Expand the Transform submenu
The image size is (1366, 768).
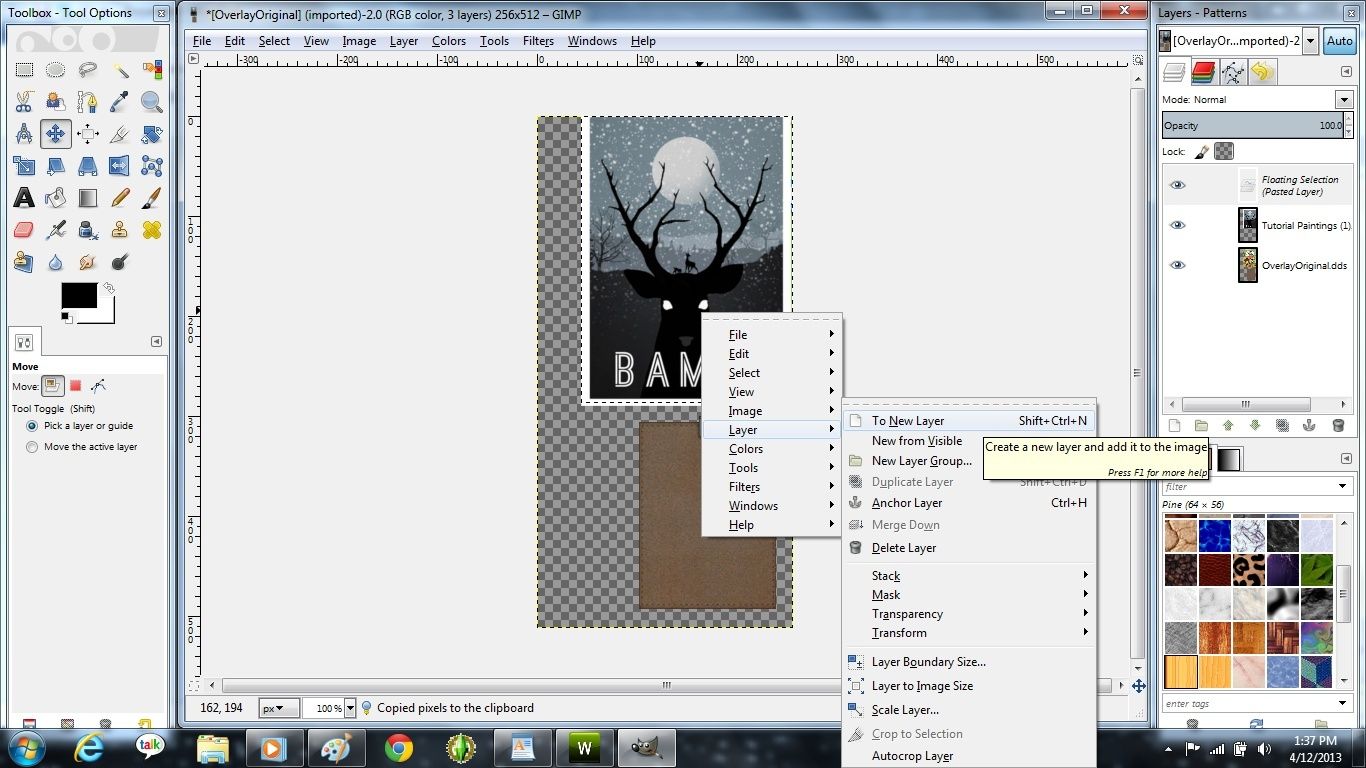[969, 633]
